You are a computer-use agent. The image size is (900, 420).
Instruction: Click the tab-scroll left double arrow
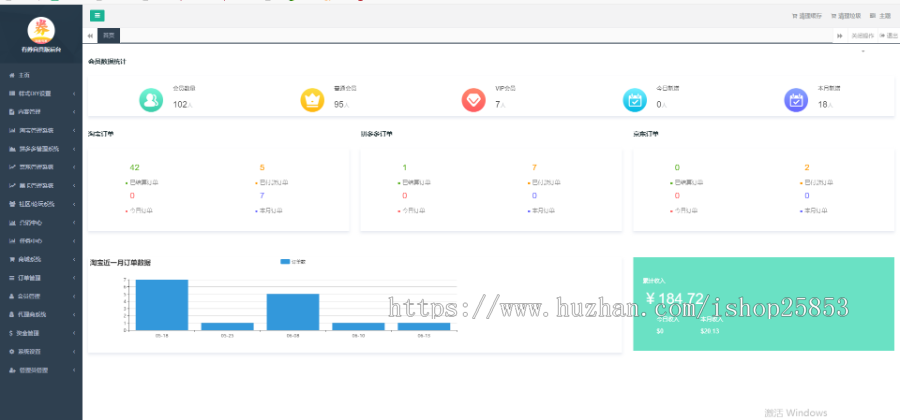(x=91, y=36)
